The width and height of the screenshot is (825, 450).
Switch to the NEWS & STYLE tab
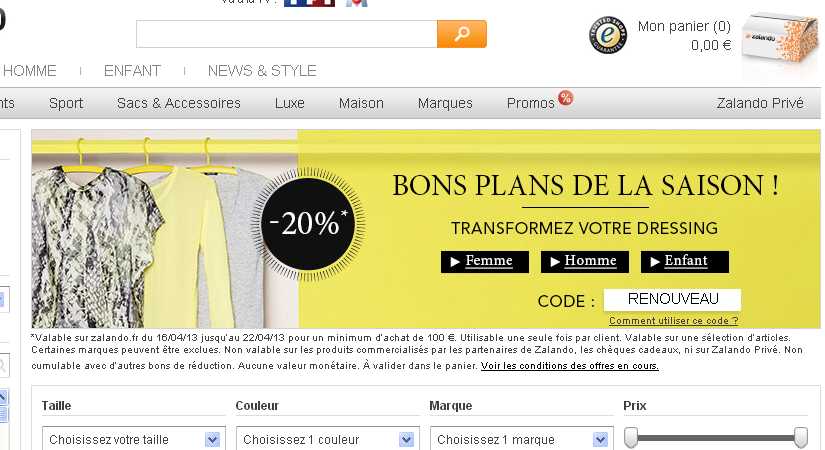[x=262, y=71]
